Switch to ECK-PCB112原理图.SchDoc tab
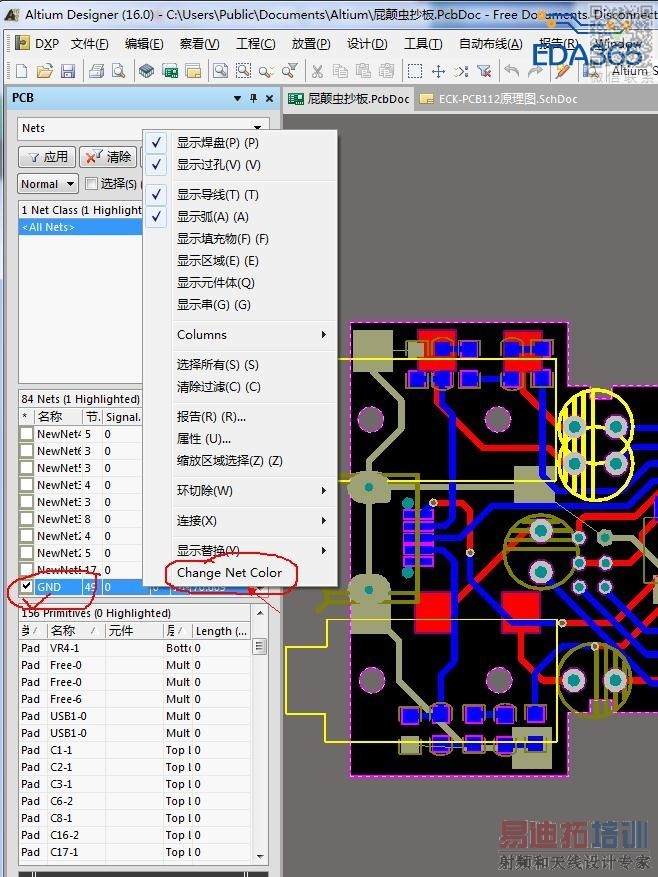Image resolution: width=658 pixels, height=877 pixels. point(500,99)
